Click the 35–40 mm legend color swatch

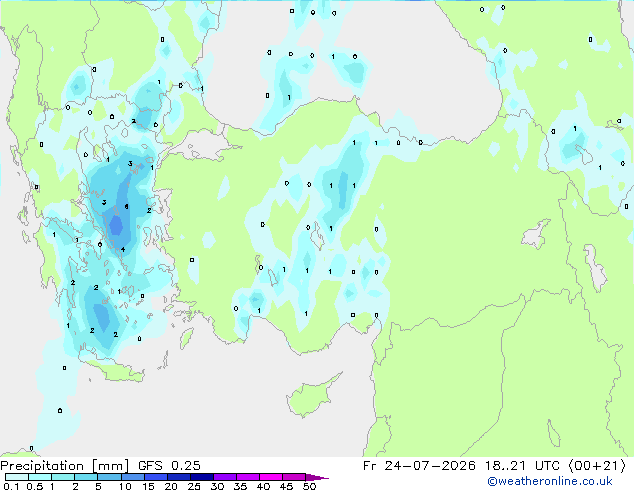pos(248,477)
